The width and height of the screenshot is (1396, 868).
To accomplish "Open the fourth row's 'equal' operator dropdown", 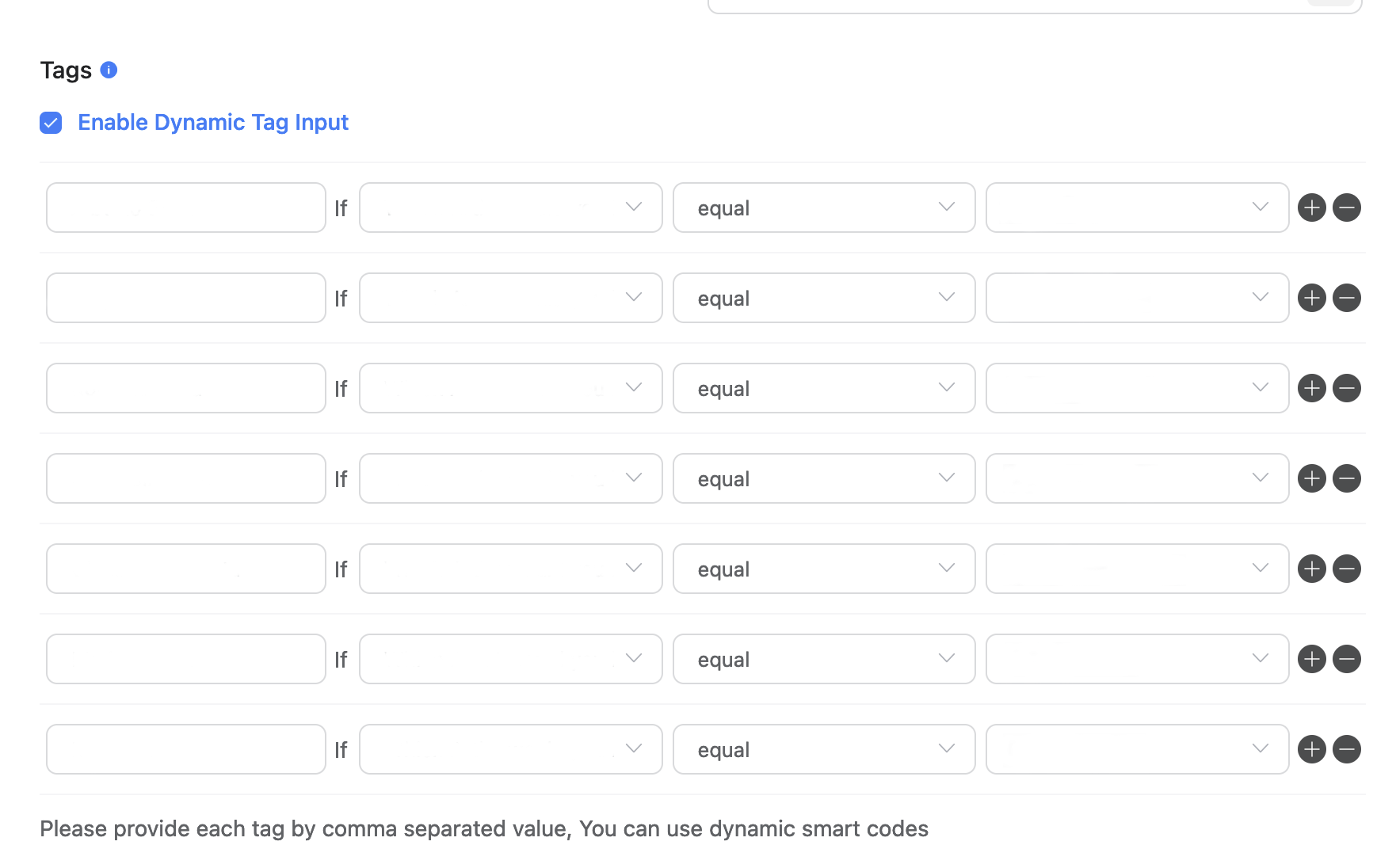I will pyautogui.click(x=824, y=478).
